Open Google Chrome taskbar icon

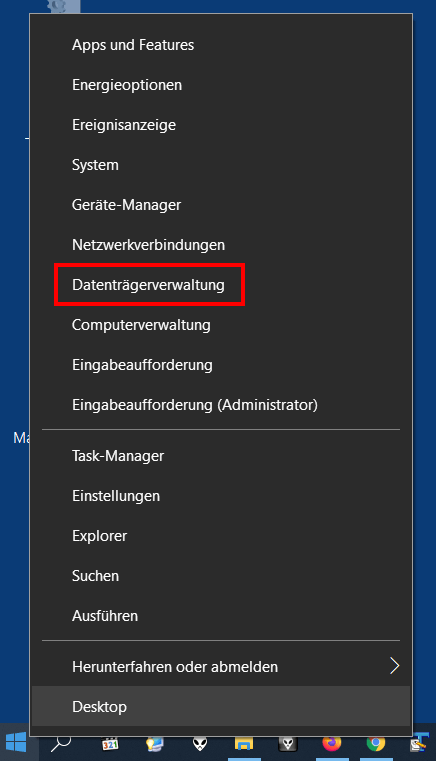(x=376, y=743)
